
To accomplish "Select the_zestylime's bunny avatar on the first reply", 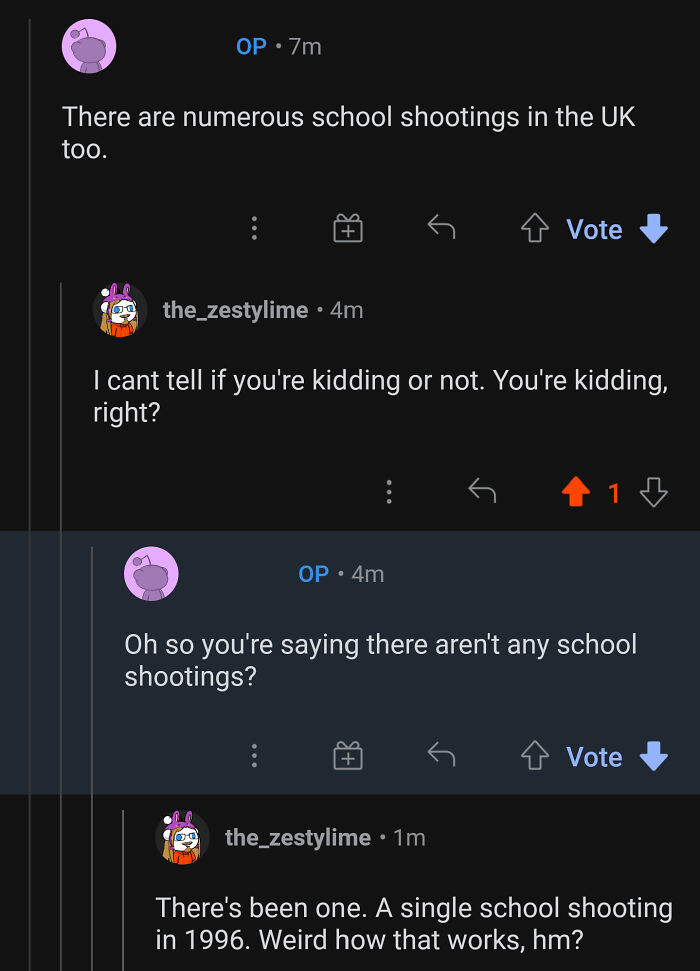I will (x=118, y=309).
